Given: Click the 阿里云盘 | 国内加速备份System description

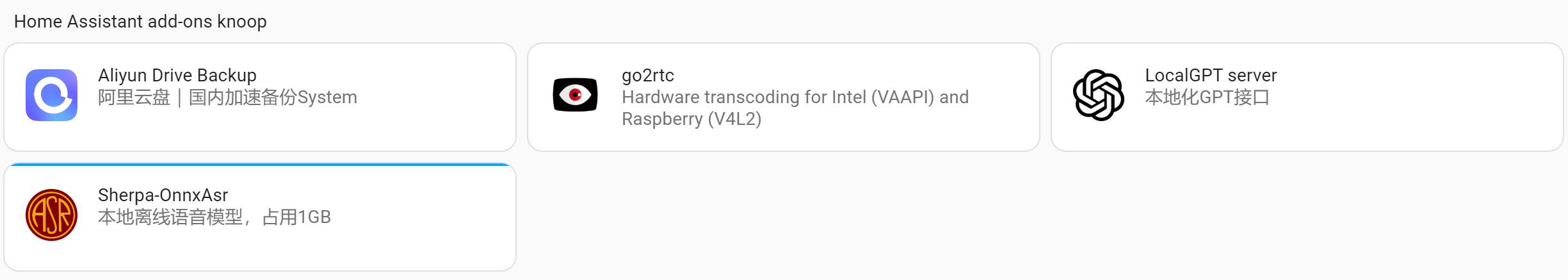Looking at the screenshot, I should pyautogui.click(x=227, y=97).
